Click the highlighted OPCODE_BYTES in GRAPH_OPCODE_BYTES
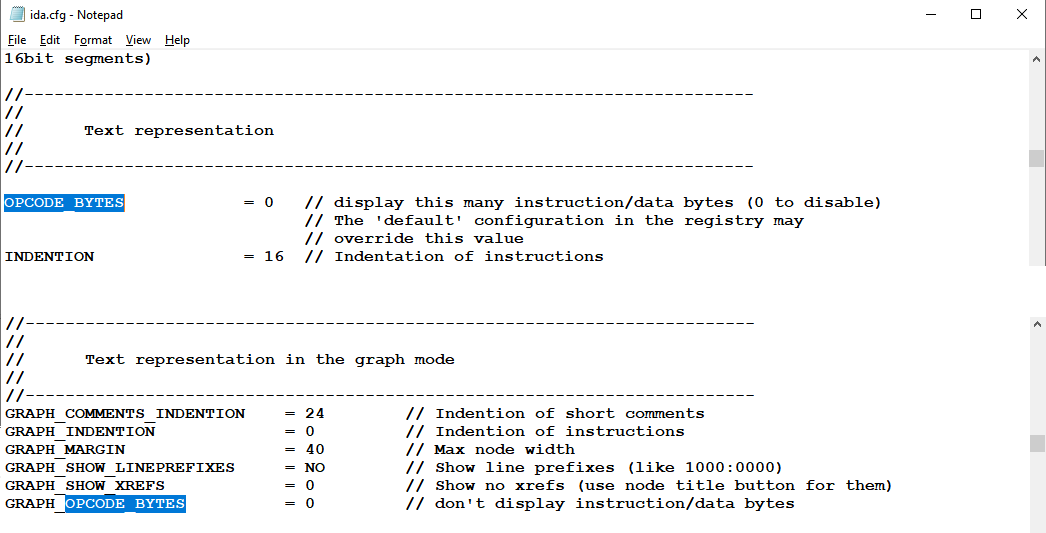 [x=125, y=504]
